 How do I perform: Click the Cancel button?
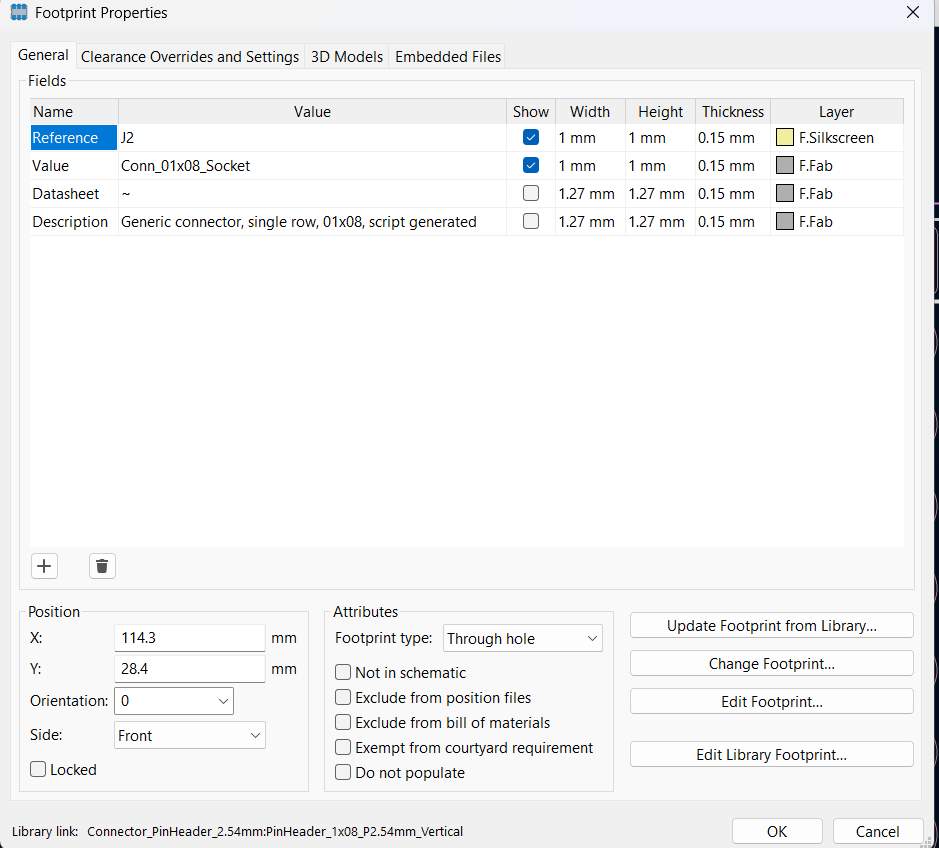pyautogui.click(x=877, y=831)
